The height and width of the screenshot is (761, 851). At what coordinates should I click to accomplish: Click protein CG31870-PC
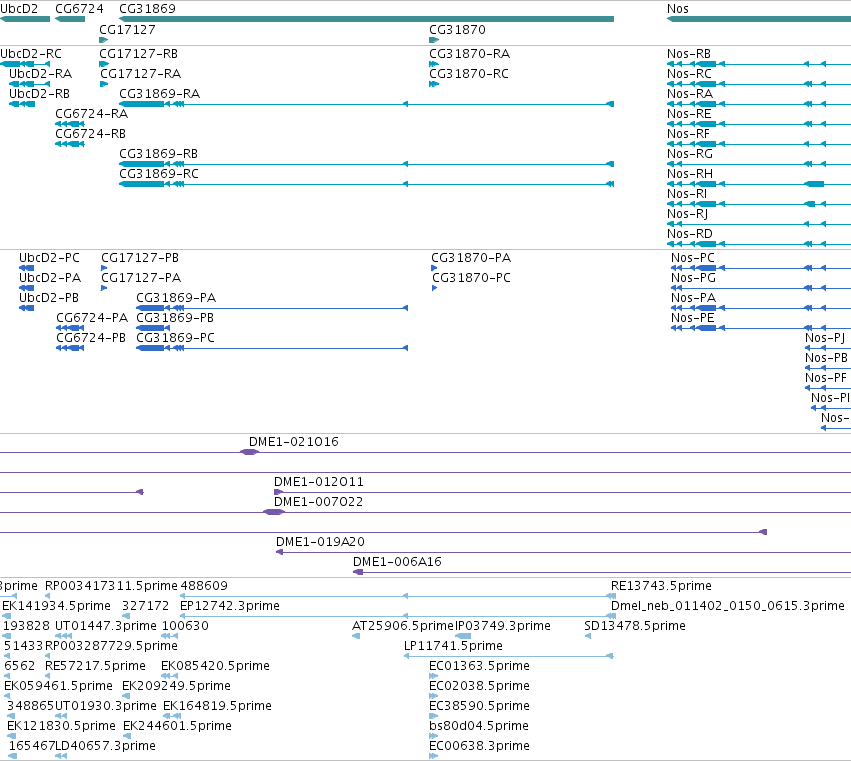(471, 278)
